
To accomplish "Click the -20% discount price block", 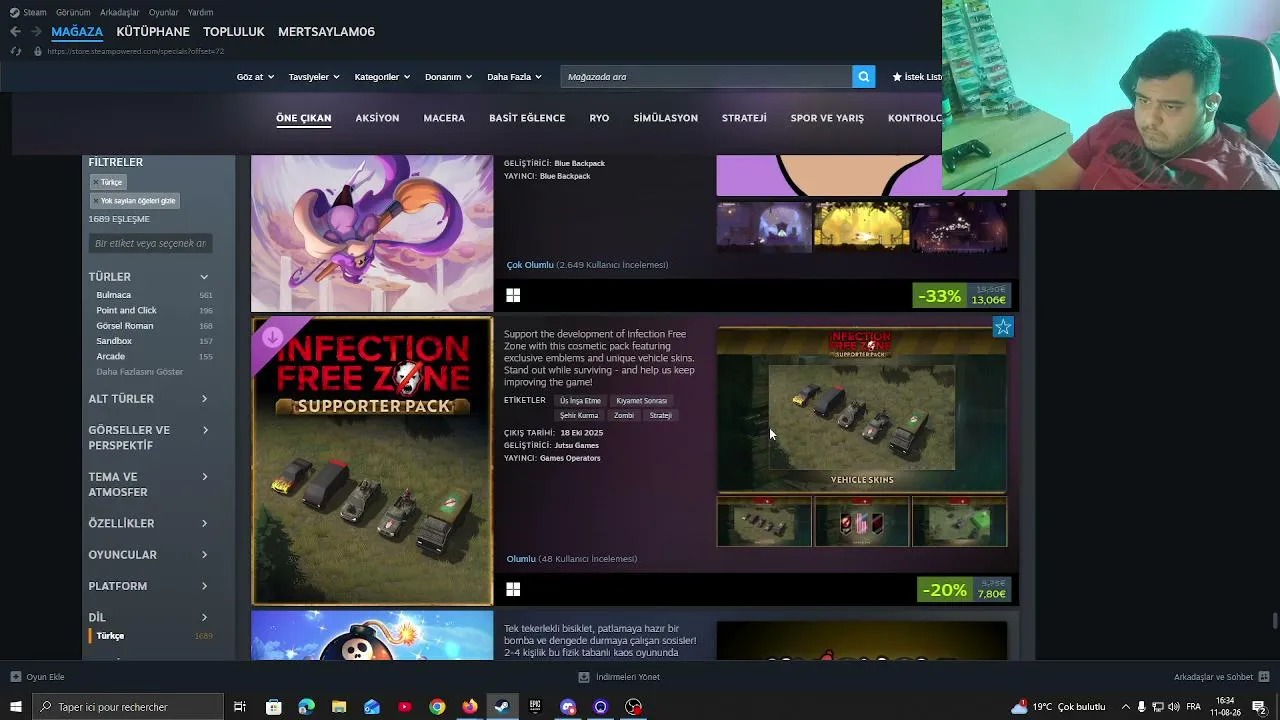I will click(964, 590).
